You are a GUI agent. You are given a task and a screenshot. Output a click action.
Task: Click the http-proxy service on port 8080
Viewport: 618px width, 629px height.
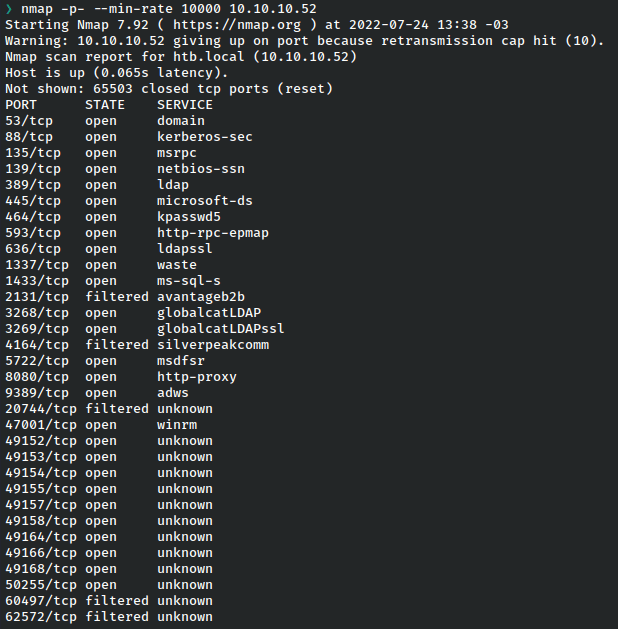(x=193, y=377)
